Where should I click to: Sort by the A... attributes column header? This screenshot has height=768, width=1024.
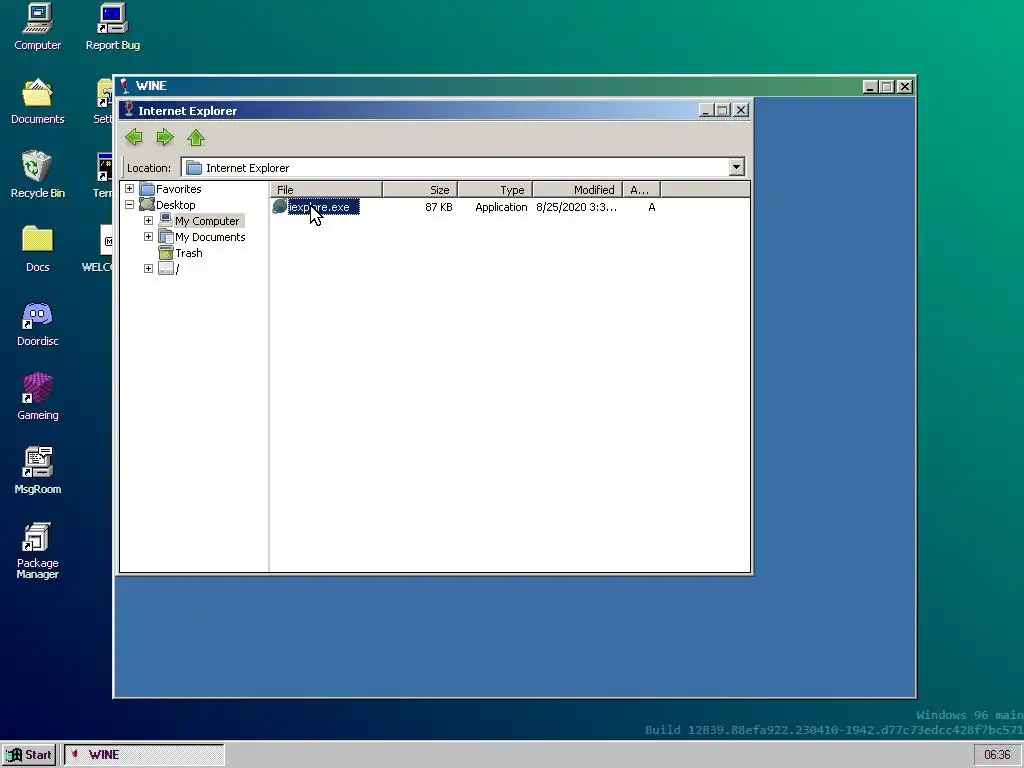(641, 189)
